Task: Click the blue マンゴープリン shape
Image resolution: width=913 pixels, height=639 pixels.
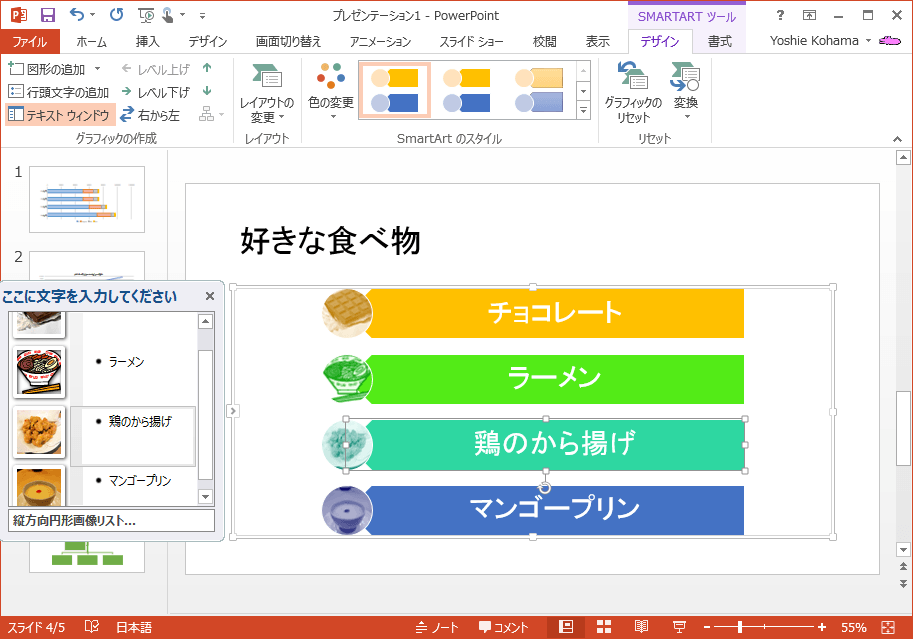Action: click(x=555, y=510)
